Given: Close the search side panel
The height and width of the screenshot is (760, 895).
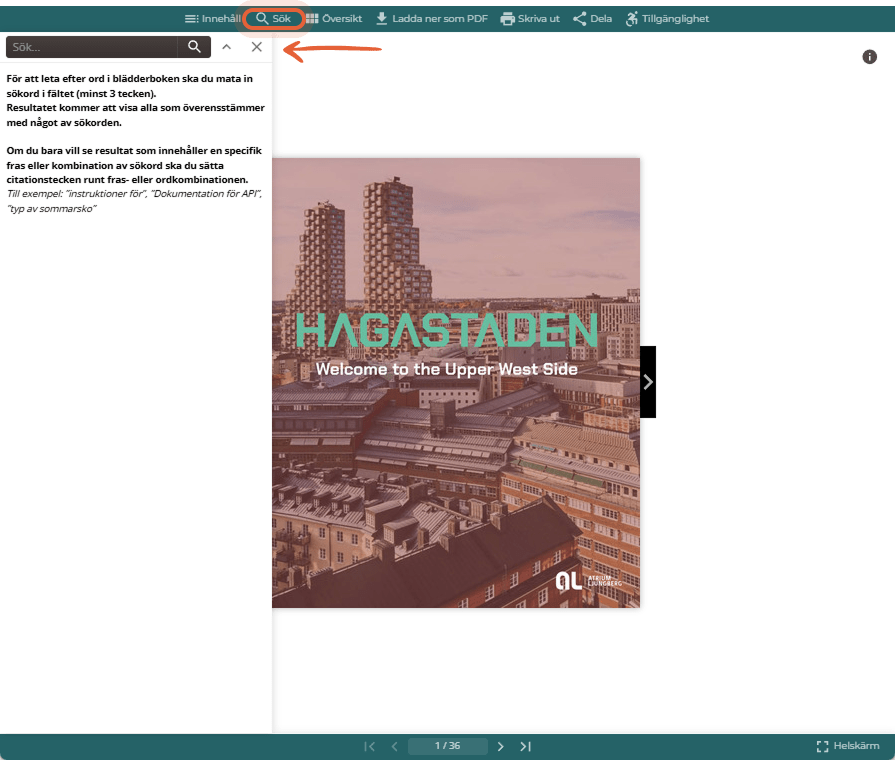Looking at the screenshot, I should (257, 47).
